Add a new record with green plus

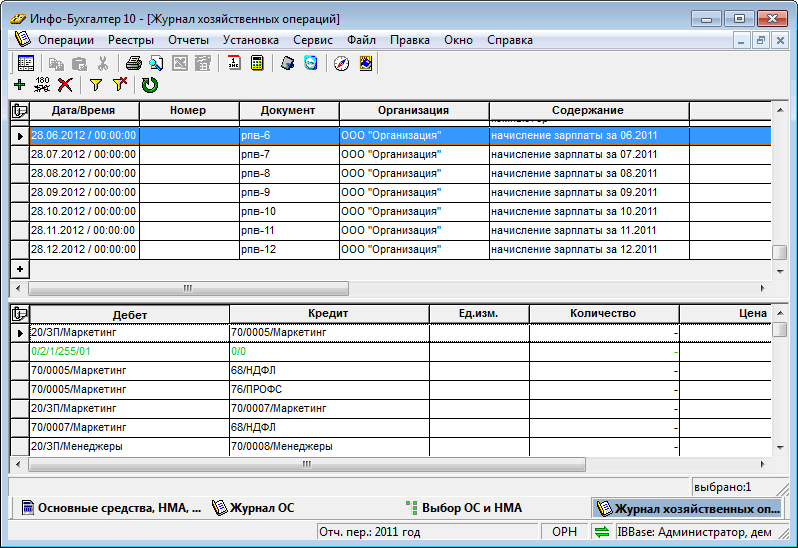(x=19, y=85)
